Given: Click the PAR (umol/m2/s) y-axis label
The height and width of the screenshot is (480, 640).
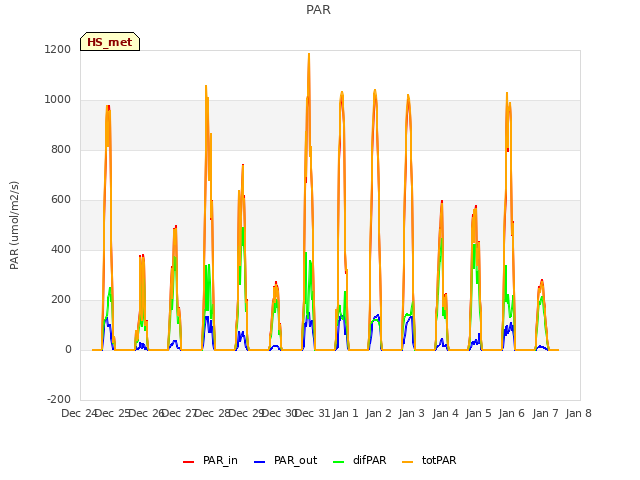Looking at the screenshot, I should pos(14,225).
